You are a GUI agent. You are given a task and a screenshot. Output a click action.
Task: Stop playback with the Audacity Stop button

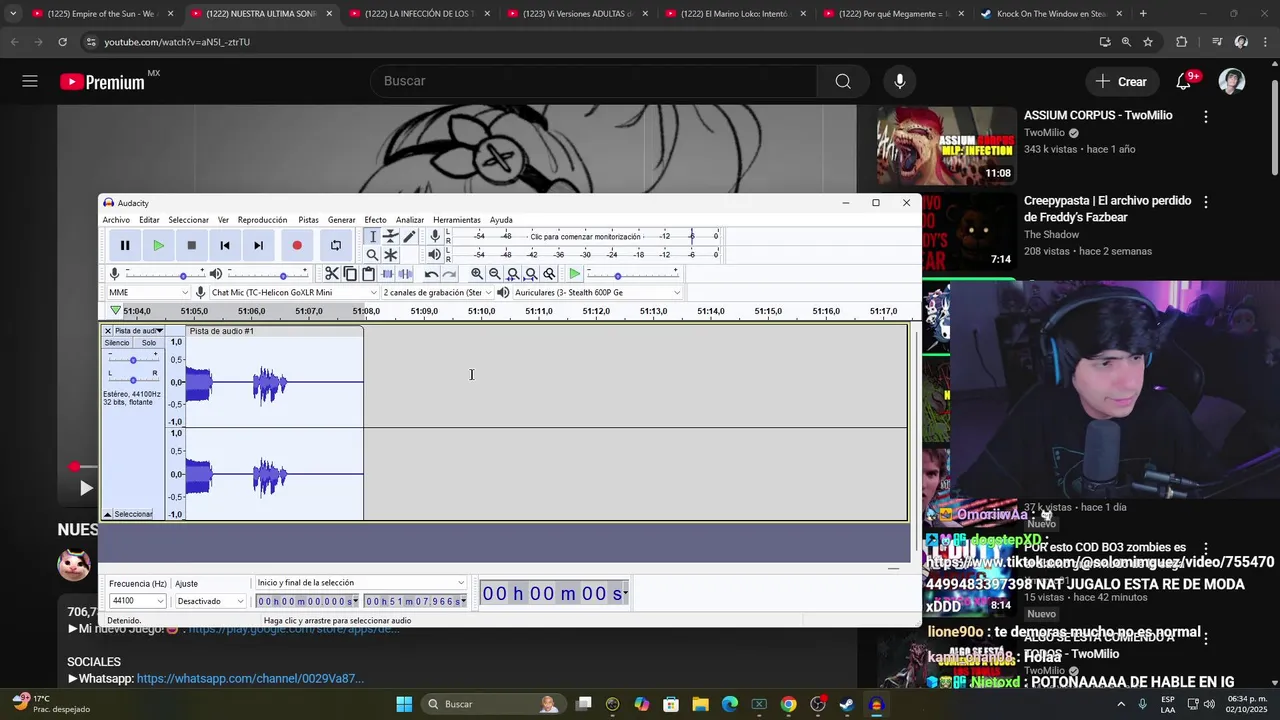pos(191,245)
